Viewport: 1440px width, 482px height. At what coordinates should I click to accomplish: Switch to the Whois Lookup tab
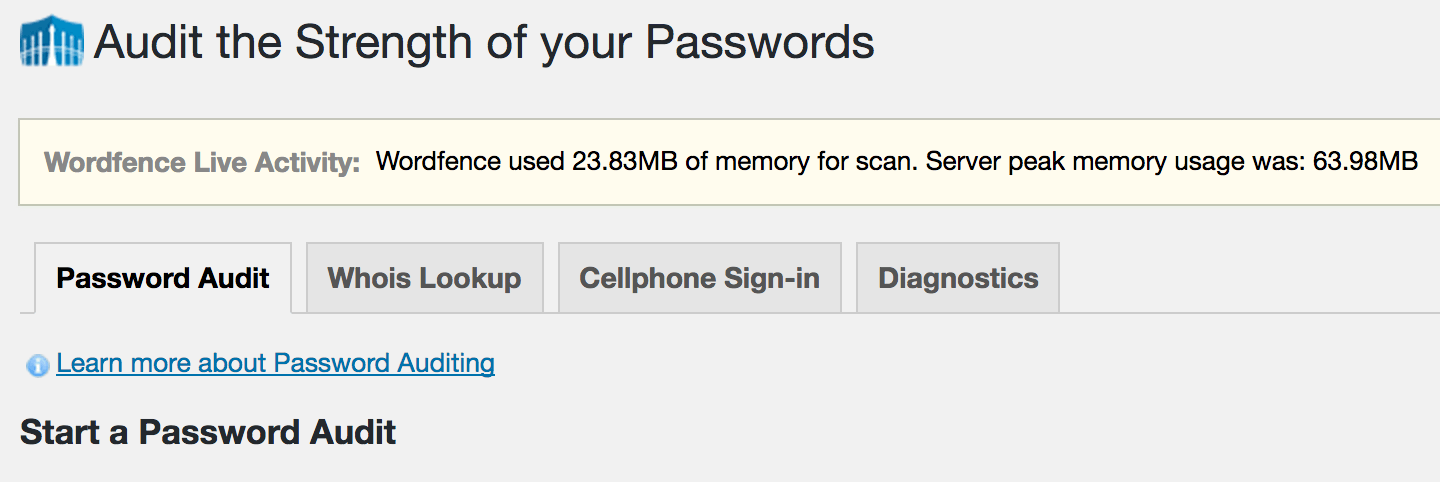point(424,278)
